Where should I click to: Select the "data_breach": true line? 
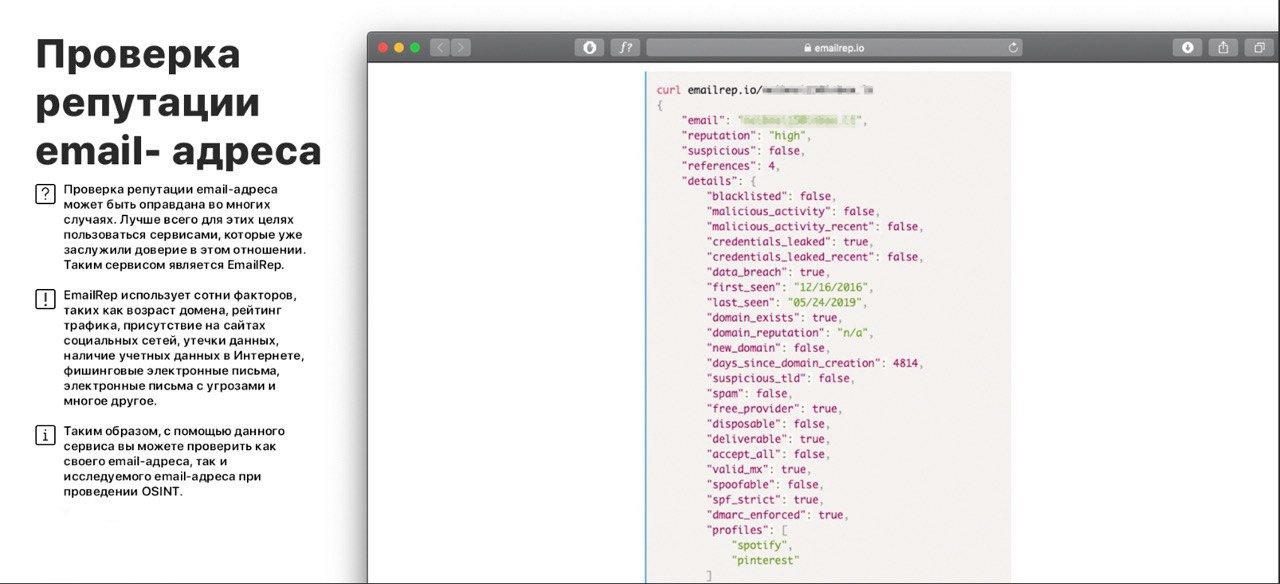pyautogui.click(x=768, y=272)
